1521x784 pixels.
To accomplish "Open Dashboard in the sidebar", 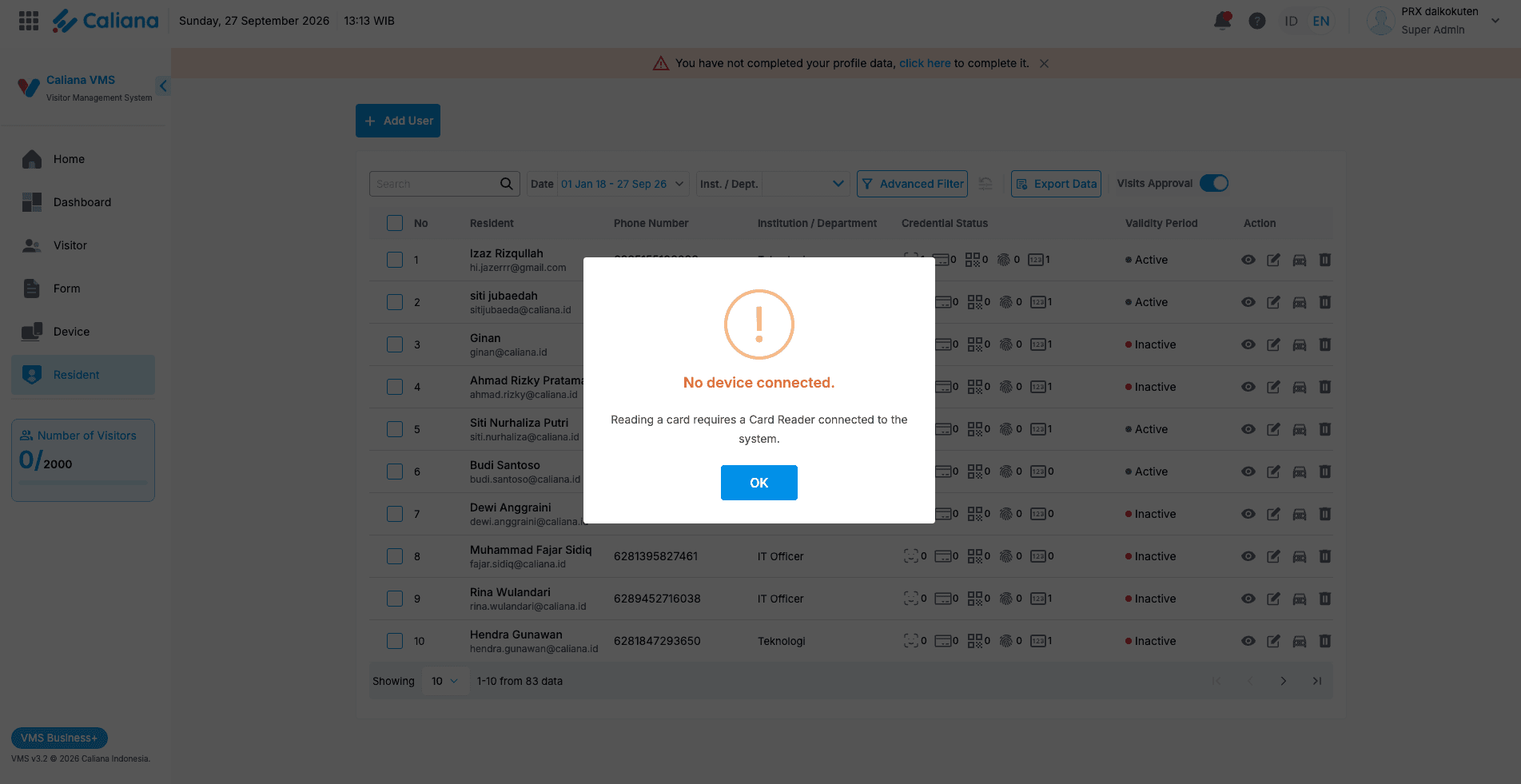I will coord(83,202).
